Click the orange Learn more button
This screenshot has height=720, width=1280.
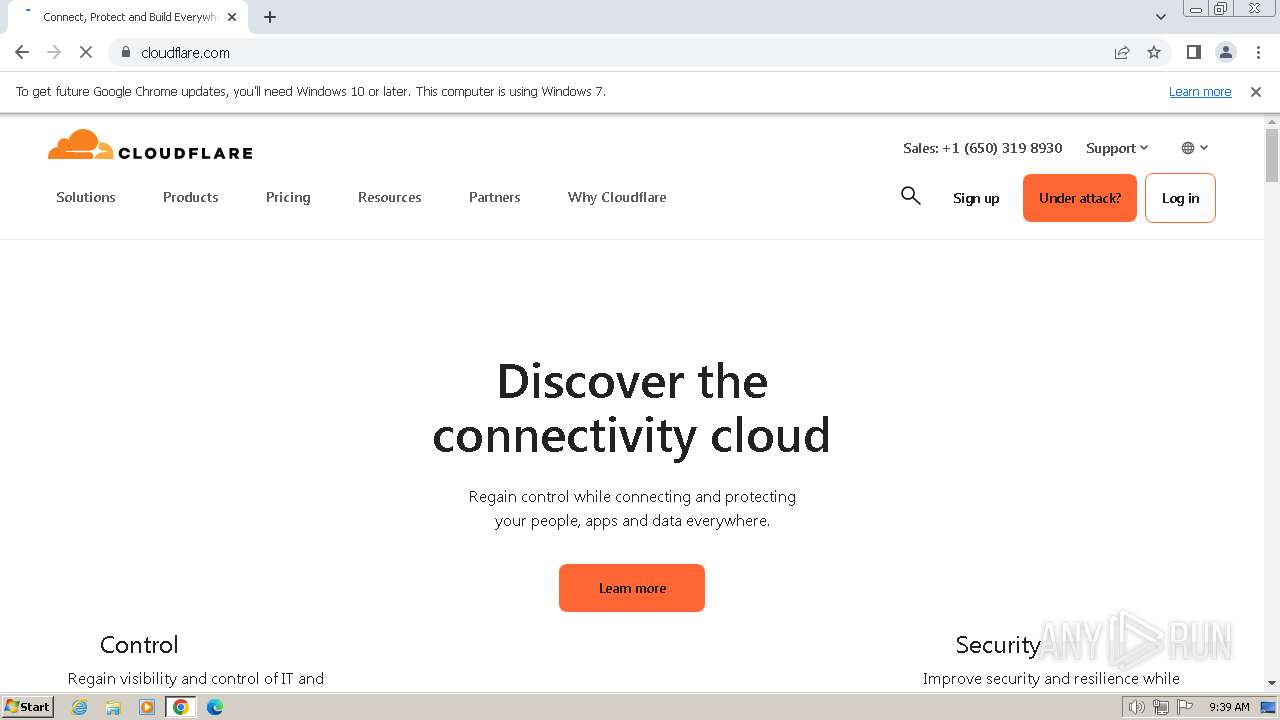click(x=632, y=588)
